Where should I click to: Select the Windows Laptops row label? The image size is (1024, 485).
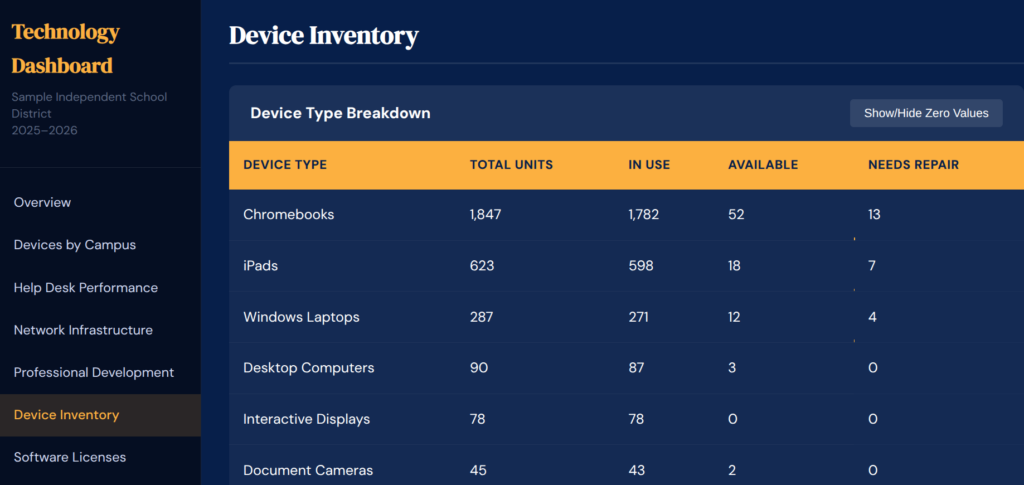pyautogui.click(x=301, y=317)
